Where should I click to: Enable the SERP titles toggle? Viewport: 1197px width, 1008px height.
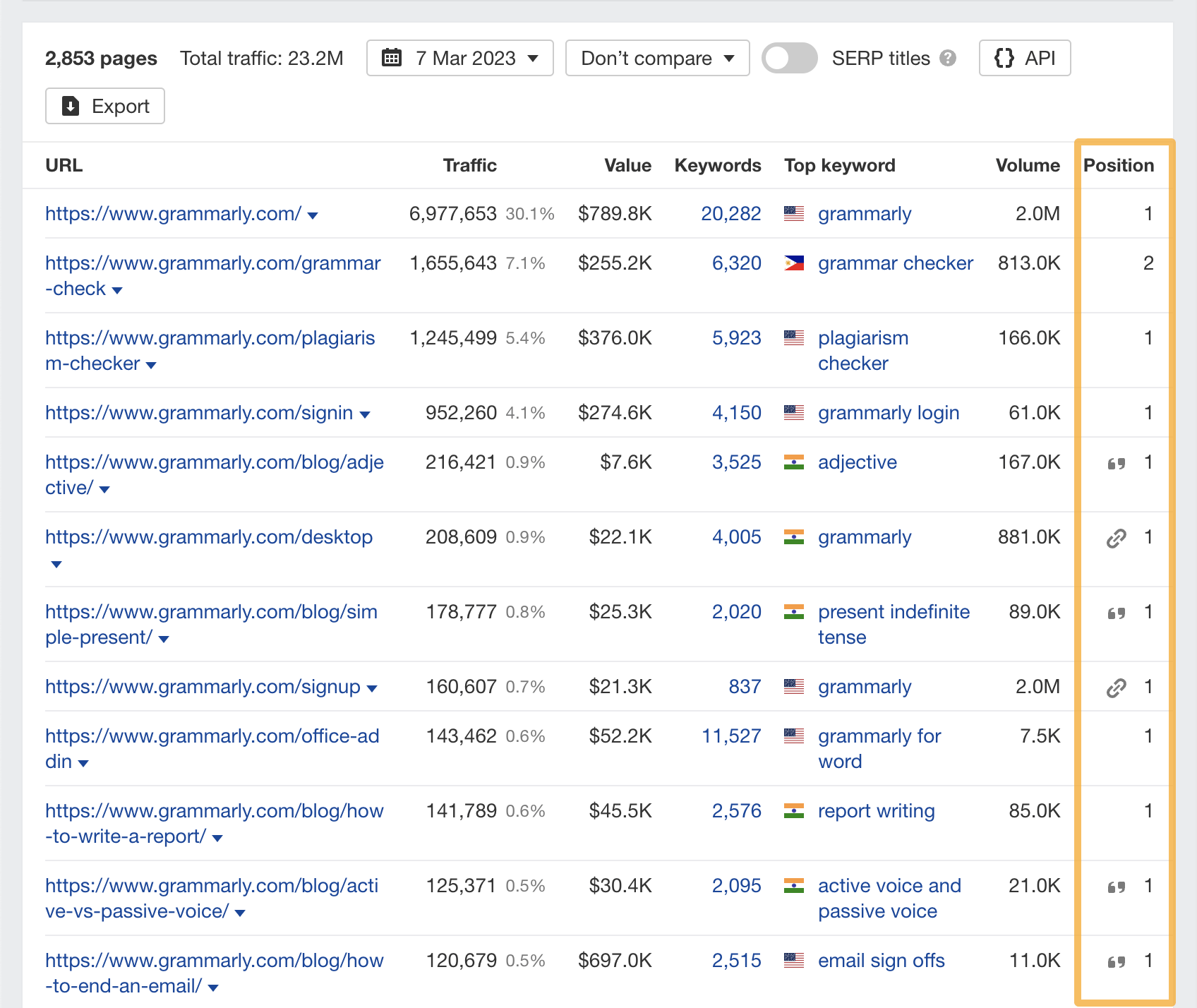point(789,58)
